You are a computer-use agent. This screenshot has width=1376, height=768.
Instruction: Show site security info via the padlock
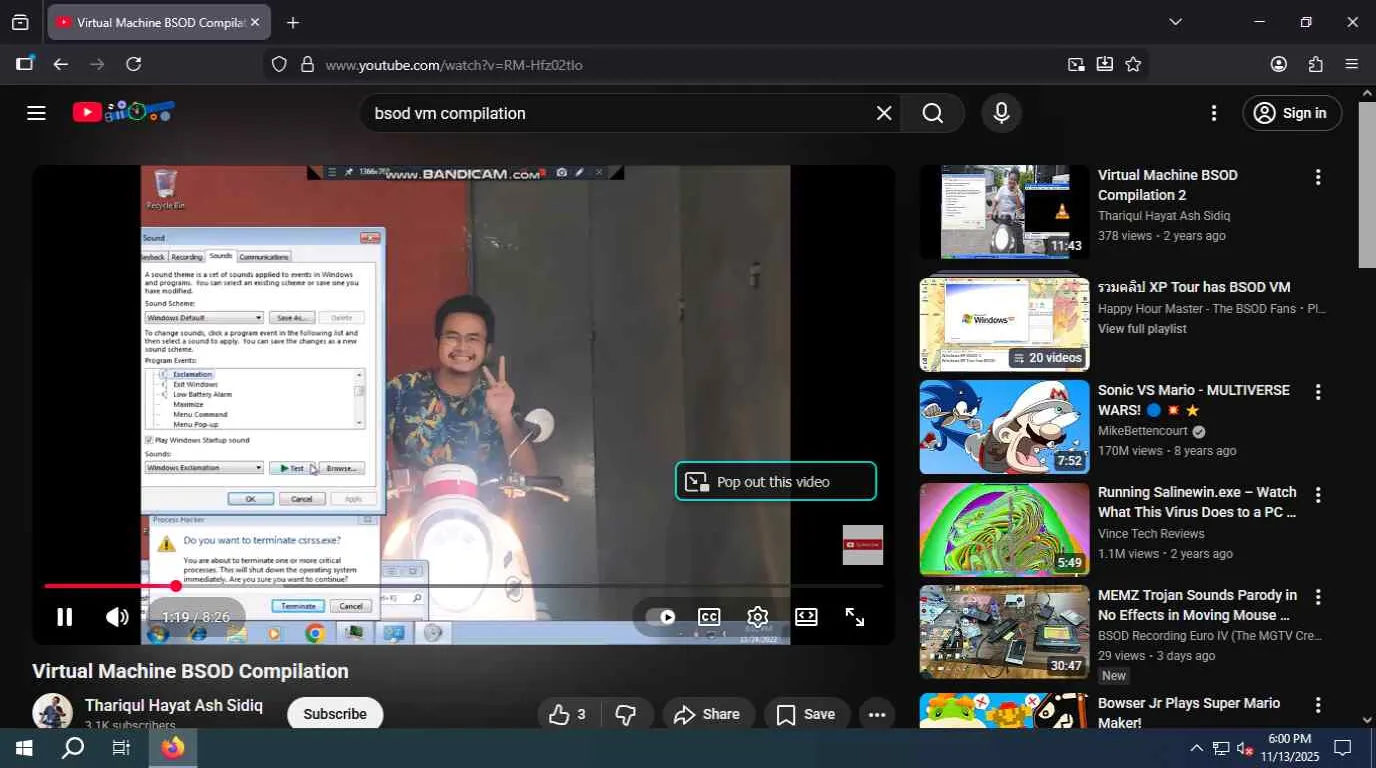click(x=307, y=64)
